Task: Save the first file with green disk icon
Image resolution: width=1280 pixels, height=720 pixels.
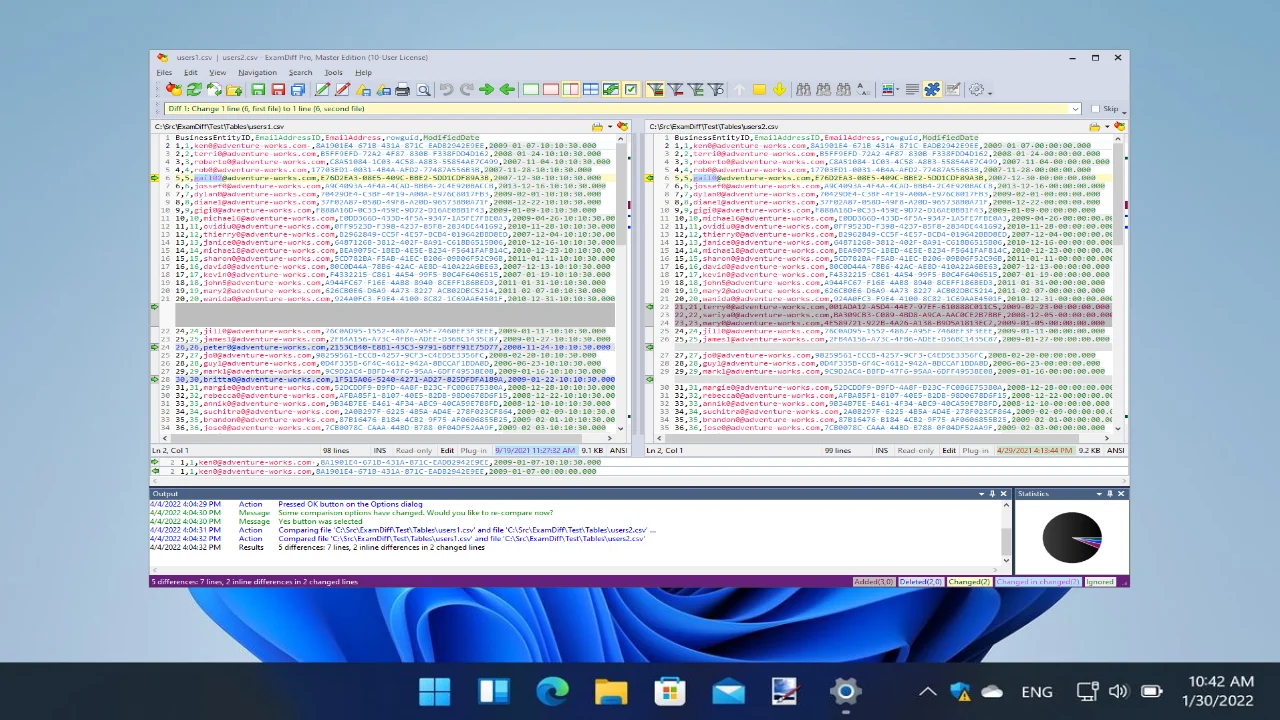Action: (258, 90)
